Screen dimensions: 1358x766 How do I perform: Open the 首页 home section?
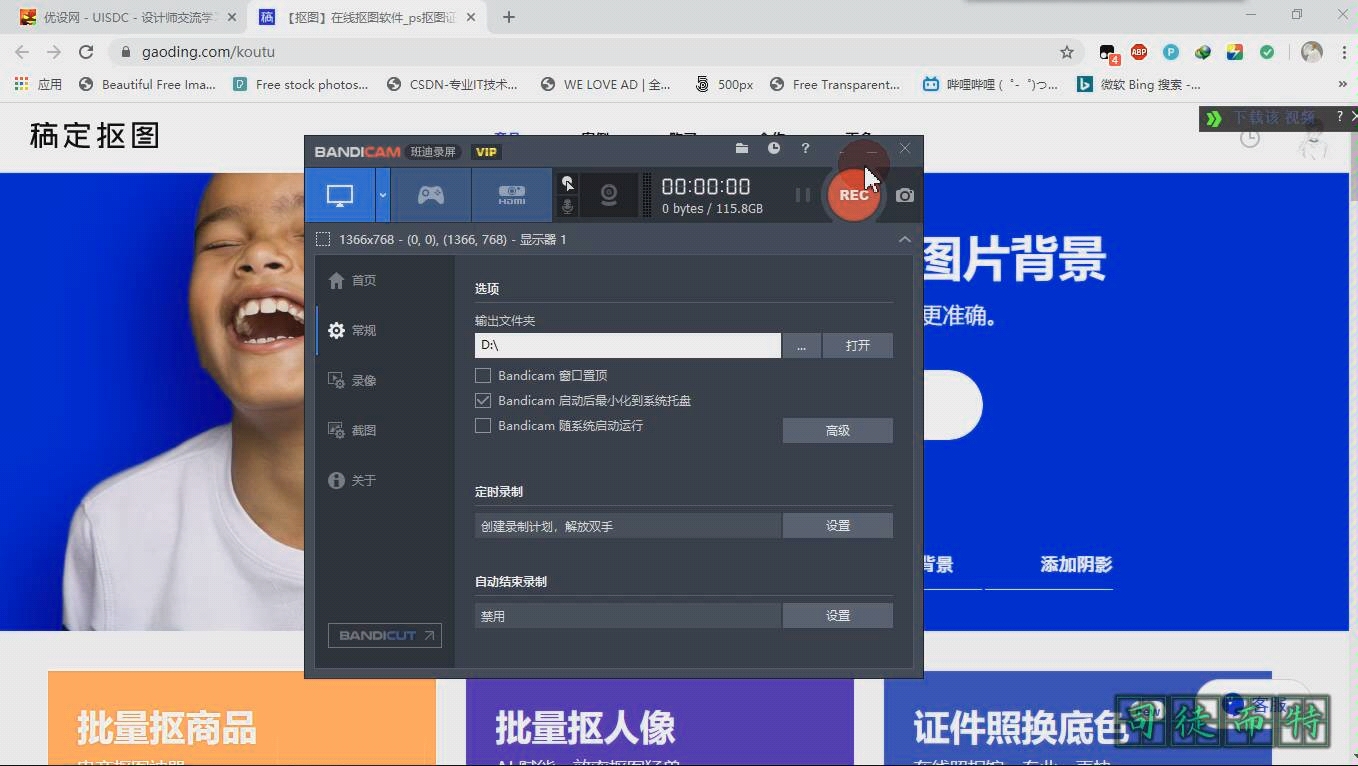353,281
